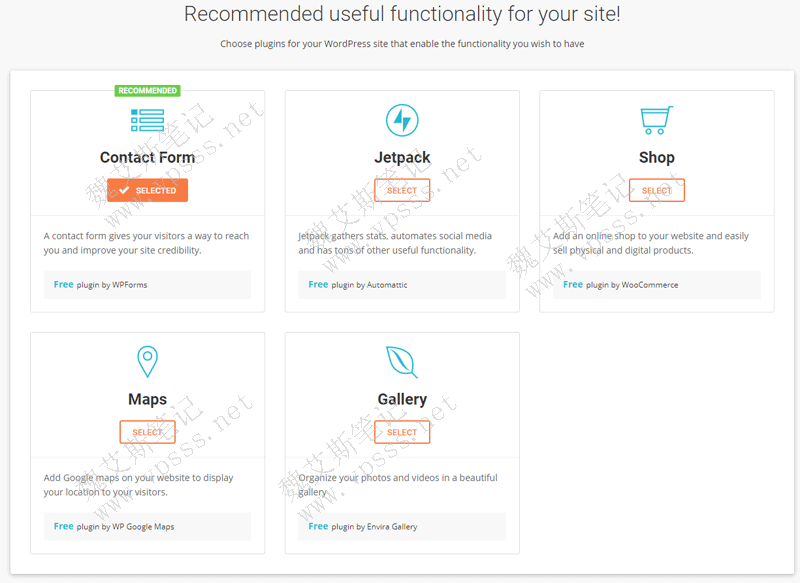Click the Gallery leaf icon
This screenshot has height=583, width=800.
(x=402, y=362)
